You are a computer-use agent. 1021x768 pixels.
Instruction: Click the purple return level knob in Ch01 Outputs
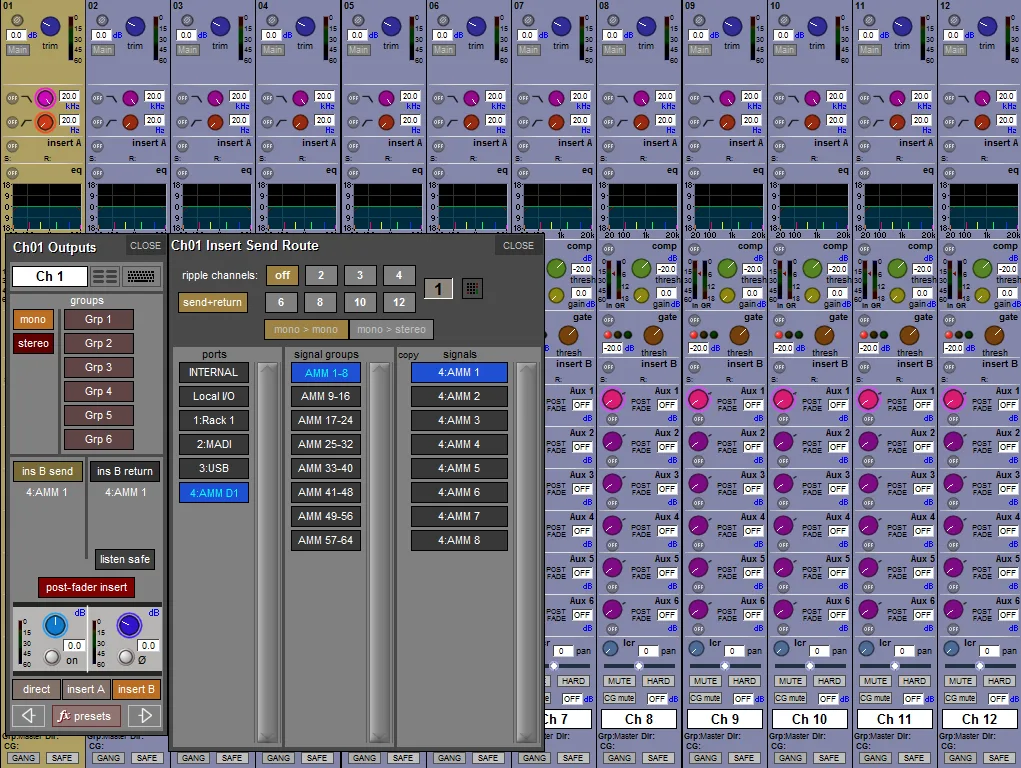pyautogui.click(x=129, y=625)
